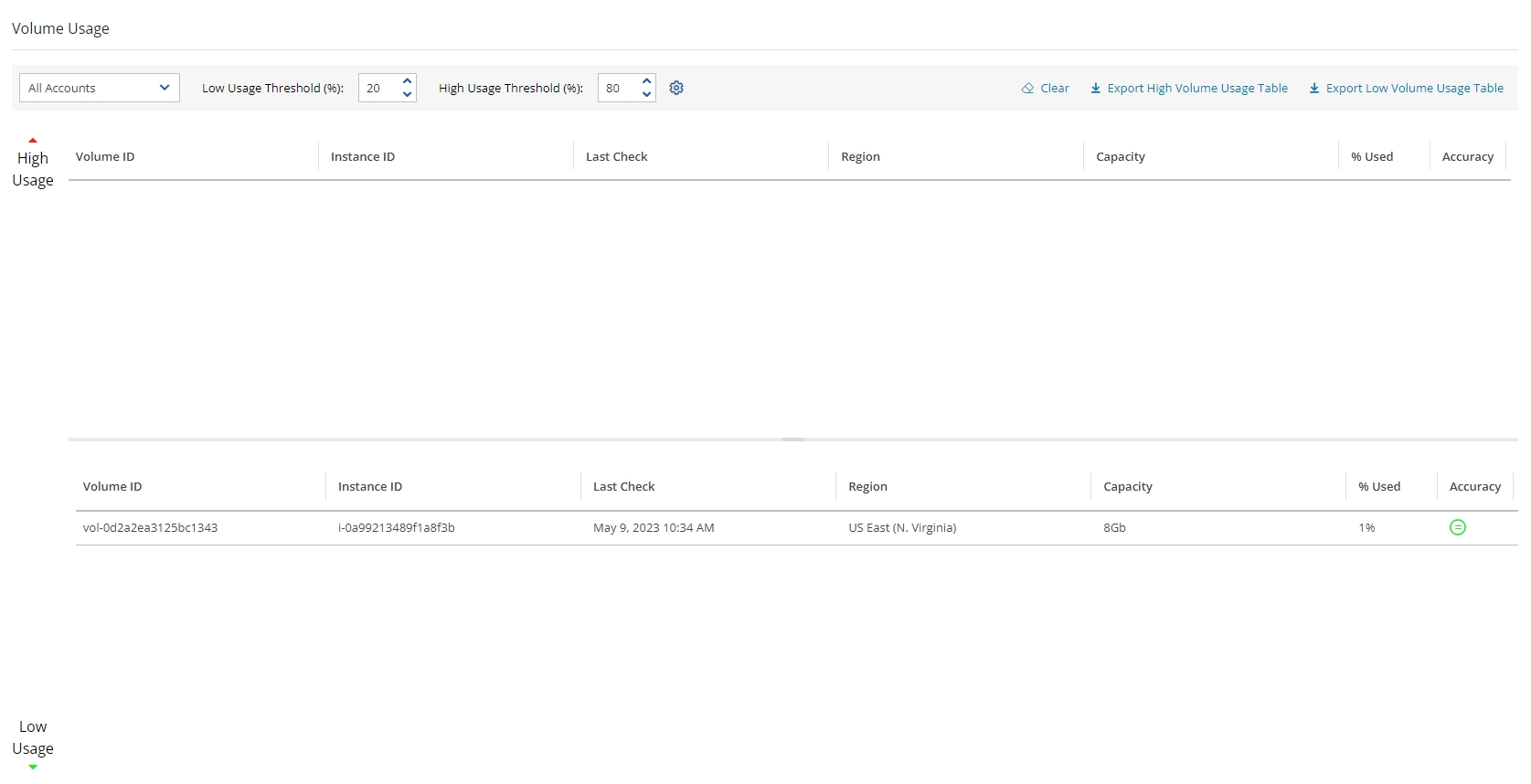Sort high usage table by % Used

tap(1372, 157)
